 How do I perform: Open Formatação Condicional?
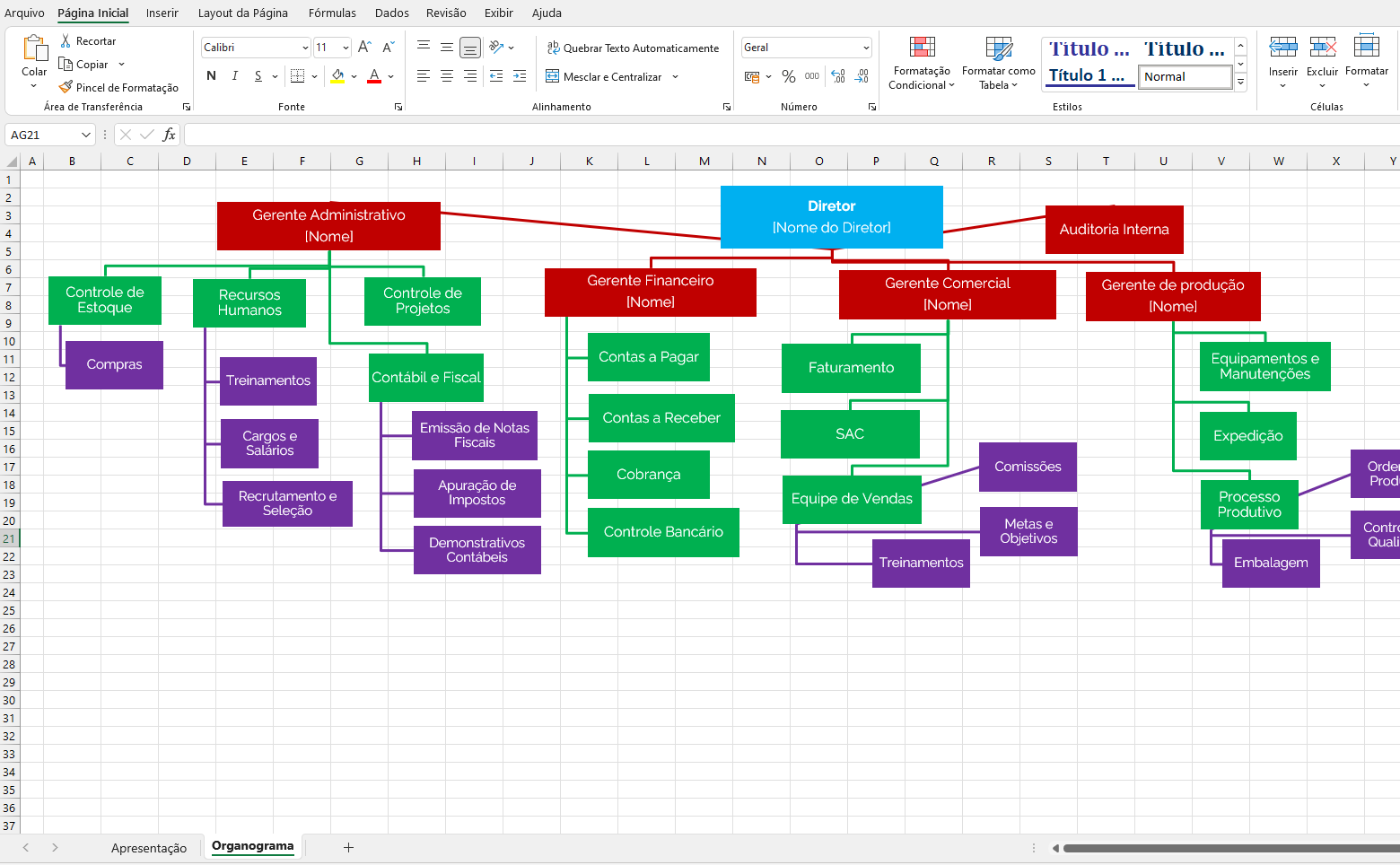(922, 63)
